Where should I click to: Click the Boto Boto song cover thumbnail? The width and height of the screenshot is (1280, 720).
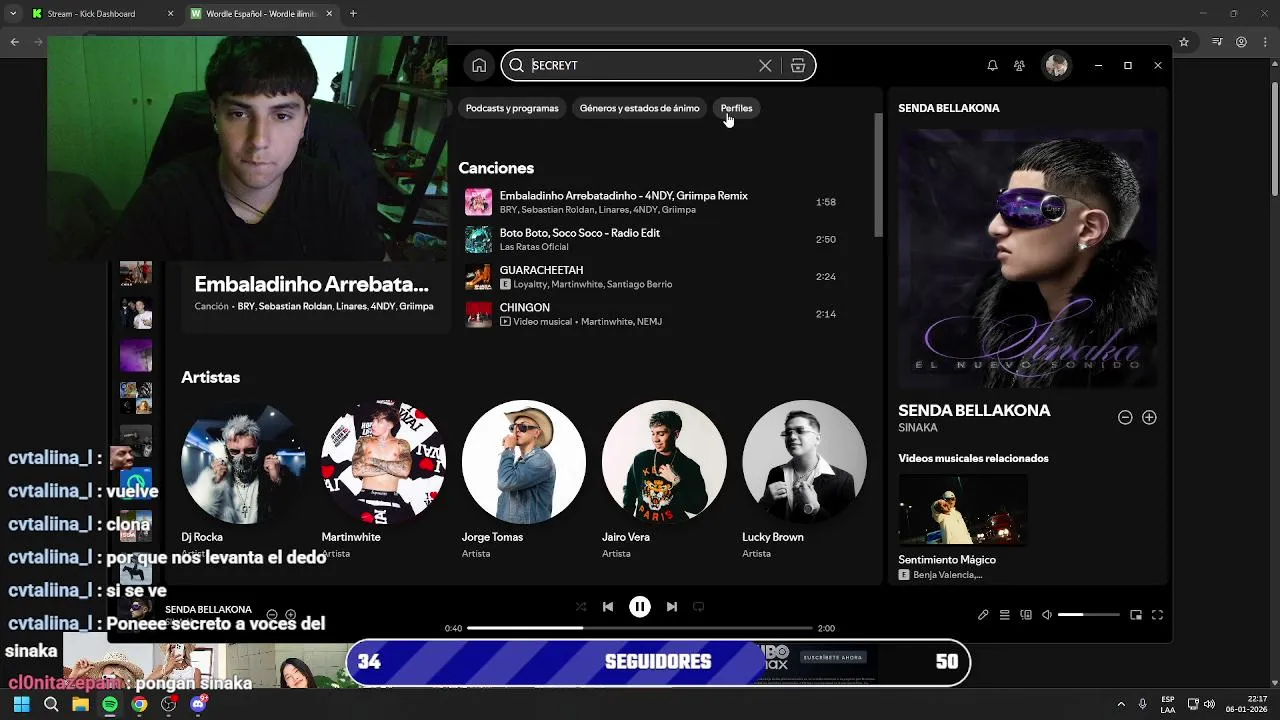[478, 239]
